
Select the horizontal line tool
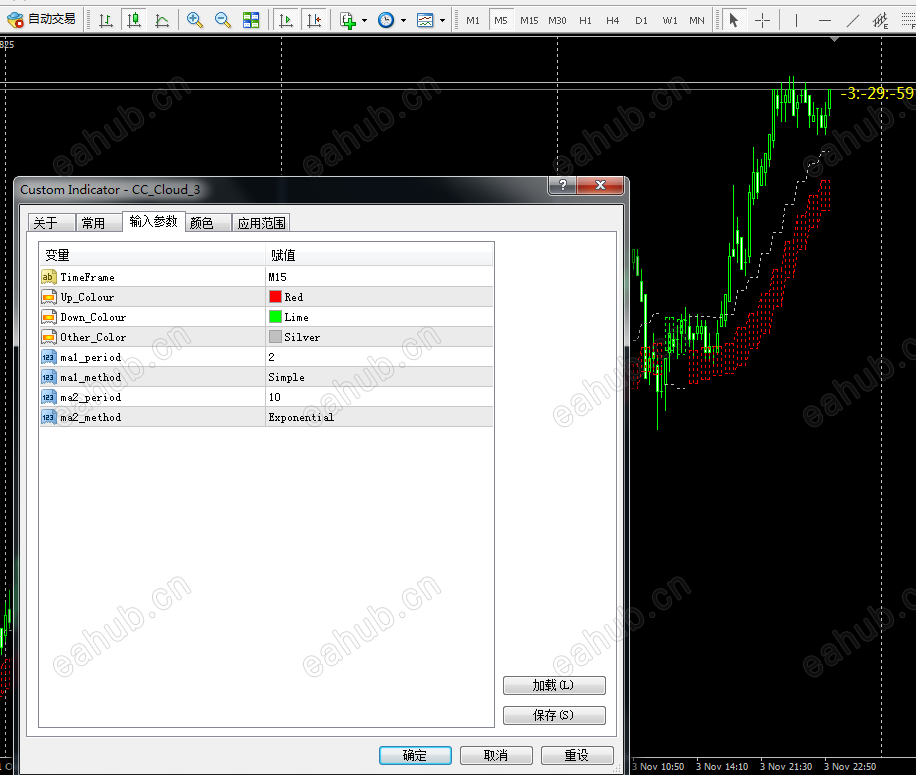tap(825, 20)
